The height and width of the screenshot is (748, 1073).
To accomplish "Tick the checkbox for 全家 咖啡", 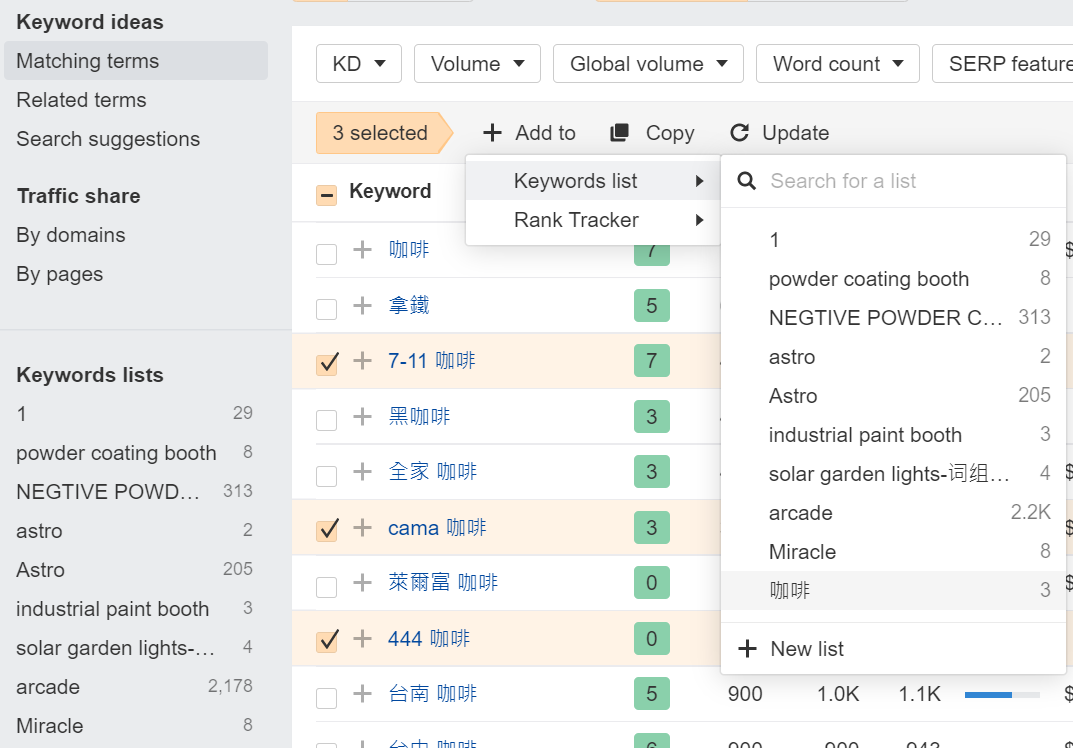I will point(327,473).
